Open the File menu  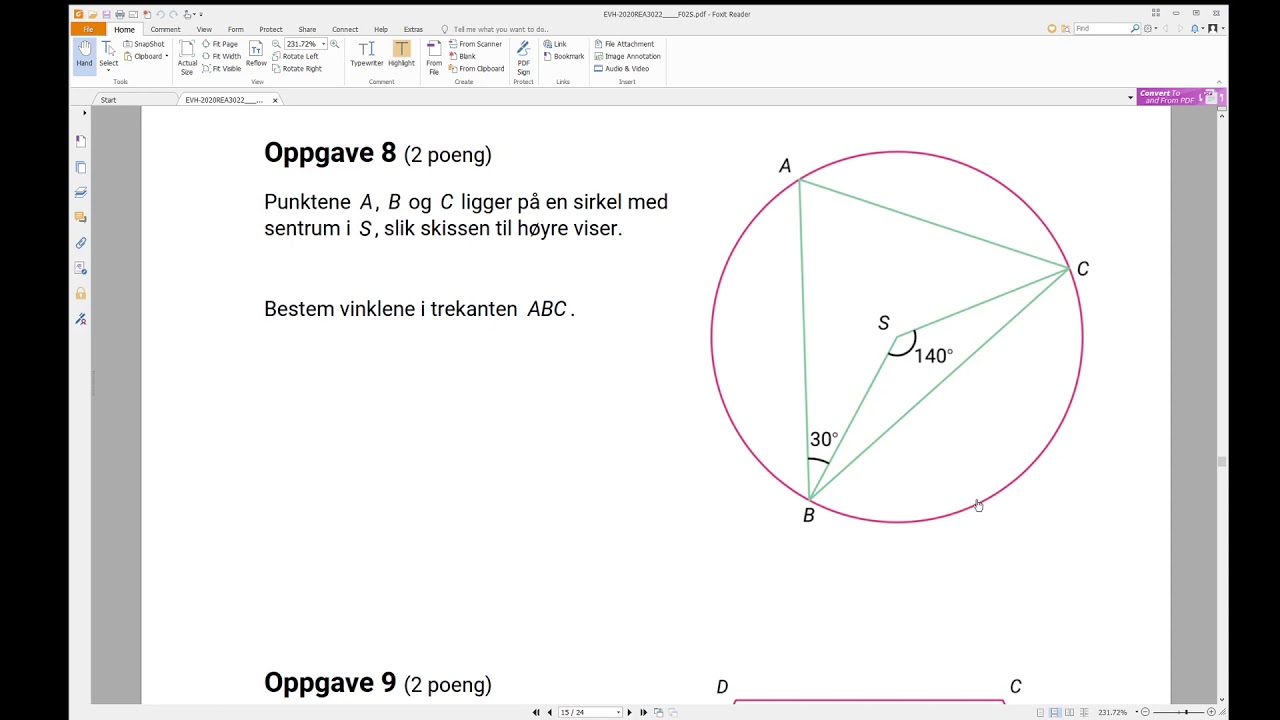pyautogui.click(x=88, y=30)
